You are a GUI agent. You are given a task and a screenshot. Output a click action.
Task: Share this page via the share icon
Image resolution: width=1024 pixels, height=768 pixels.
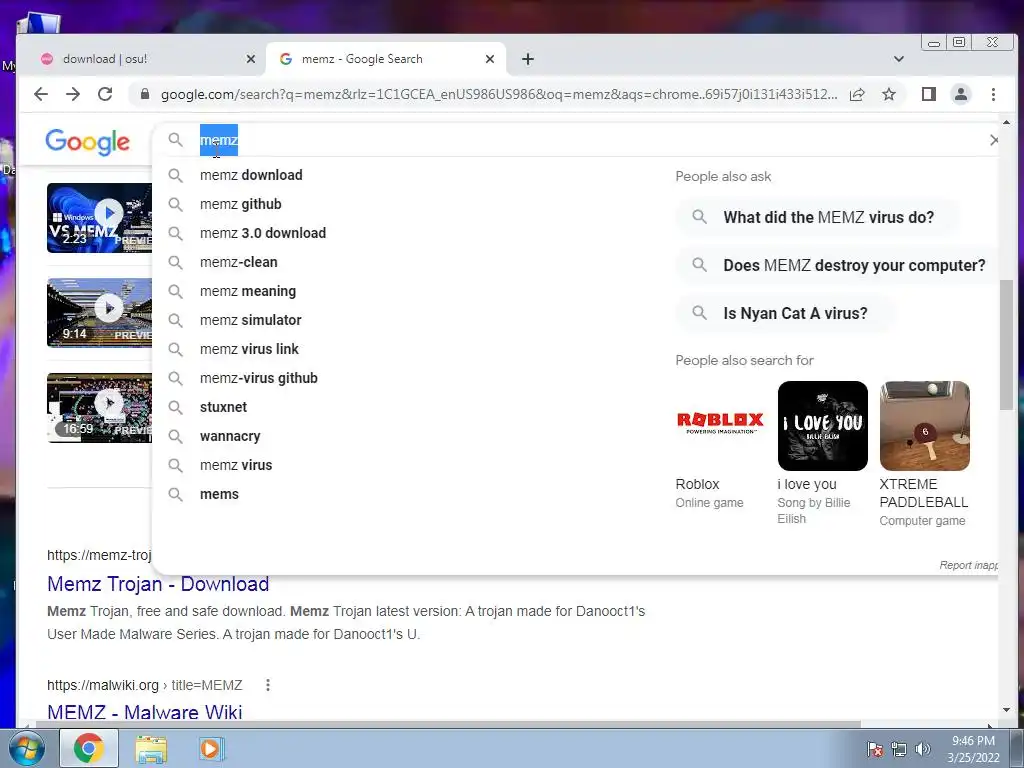(x=857, y=94)
